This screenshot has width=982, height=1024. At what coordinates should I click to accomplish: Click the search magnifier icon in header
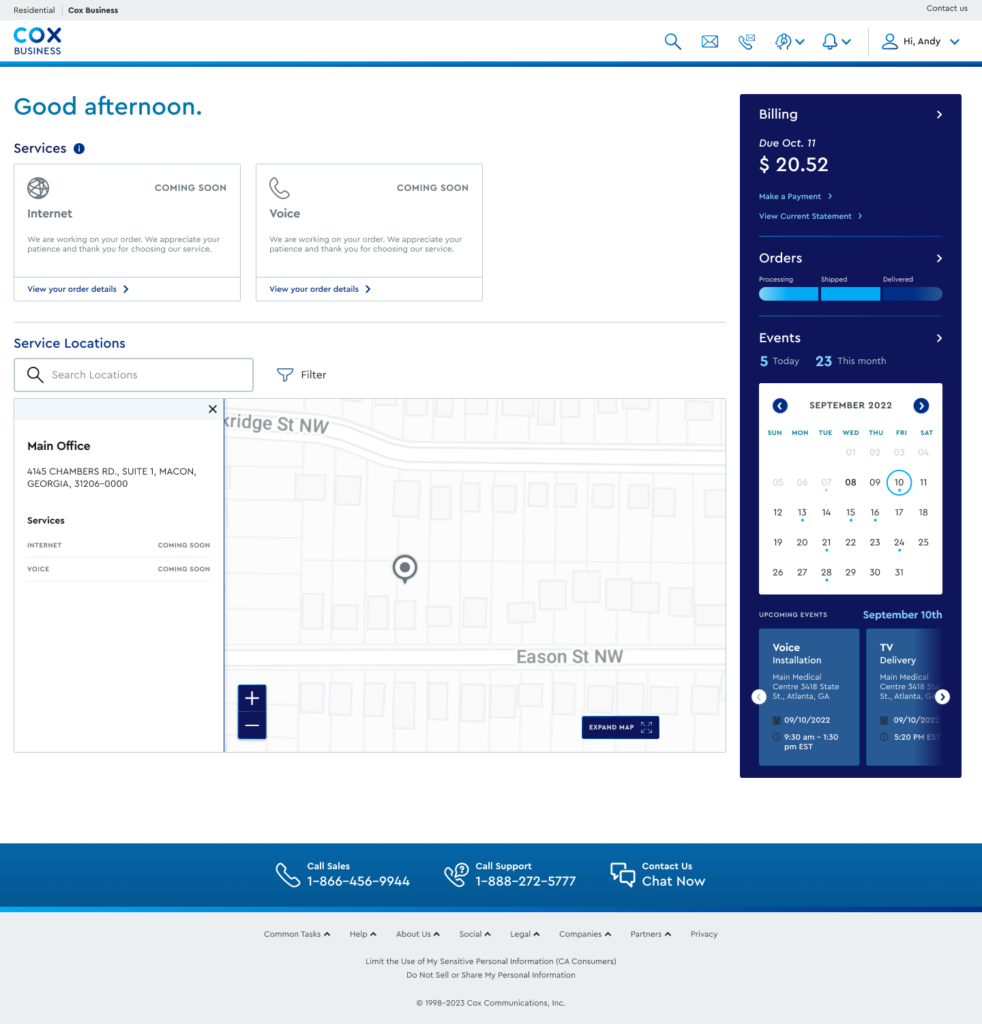click(673, 42)
